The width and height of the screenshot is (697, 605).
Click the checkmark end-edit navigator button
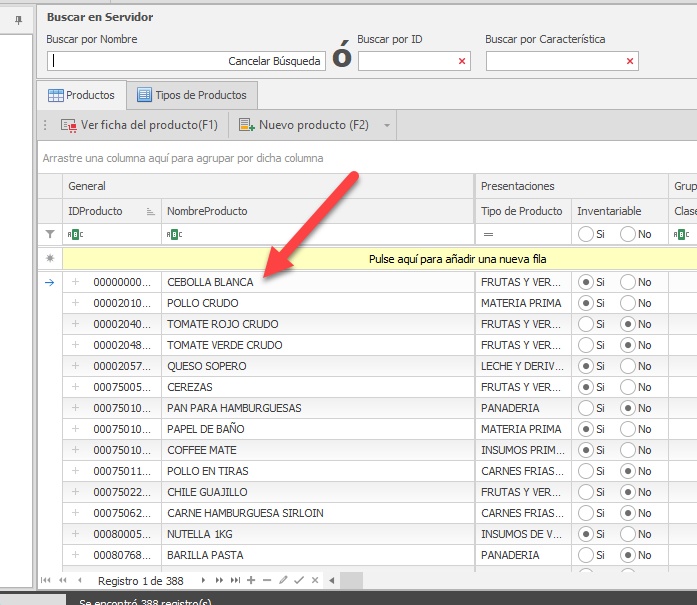pos(299,580)
